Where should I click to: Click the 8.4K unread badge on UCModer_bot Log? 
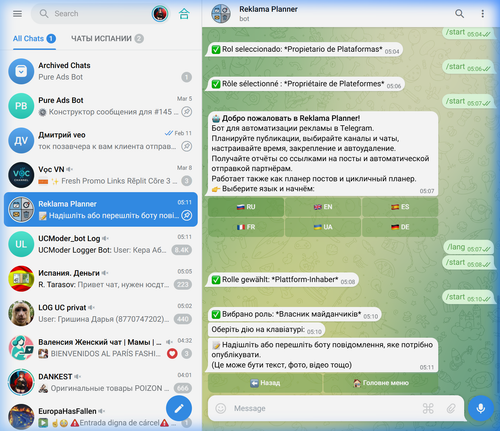pyautogui.click(x=182, y=250)
